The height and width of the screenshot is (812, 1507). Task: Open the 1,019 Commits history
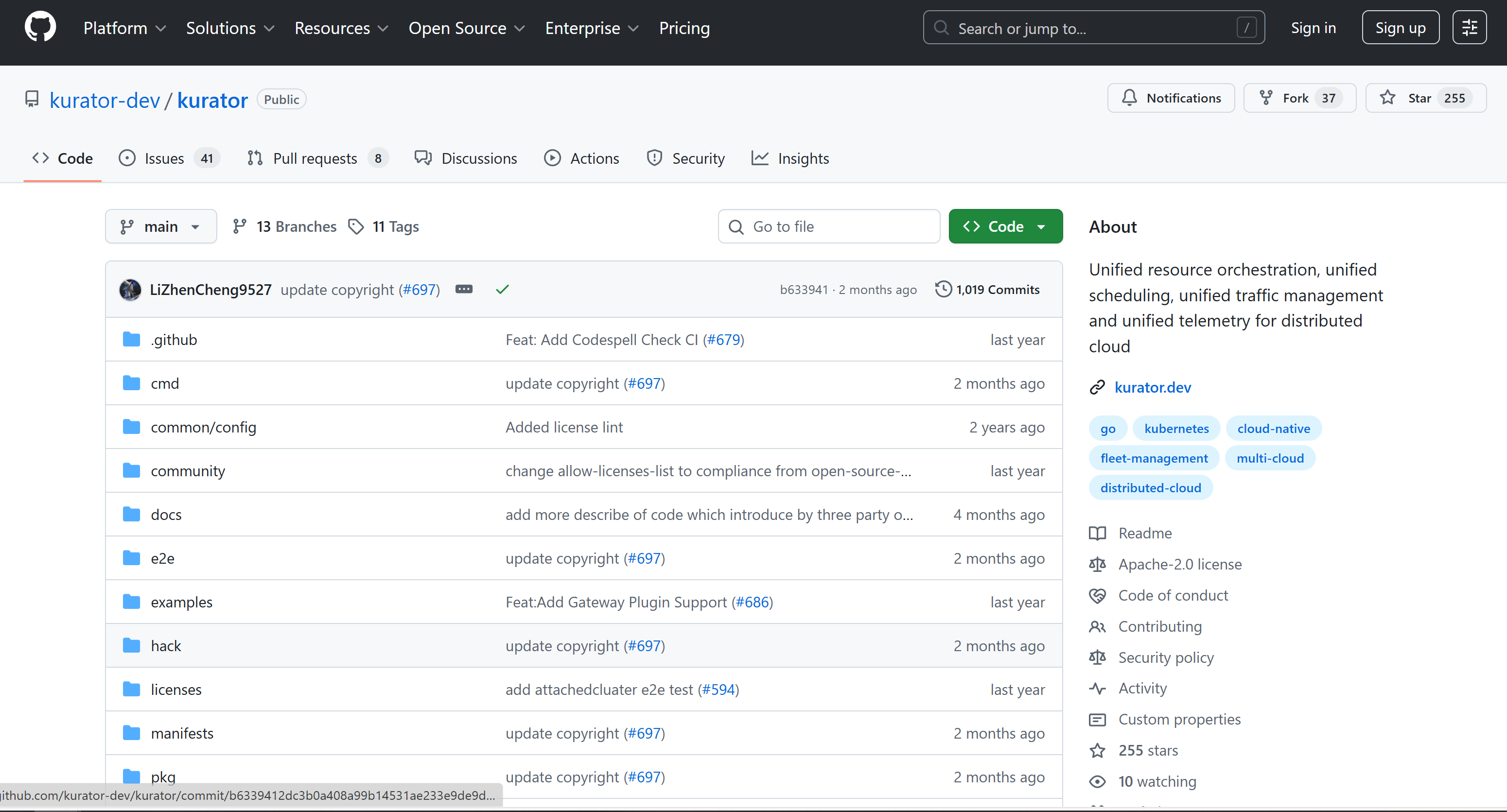tap(987, 289)
